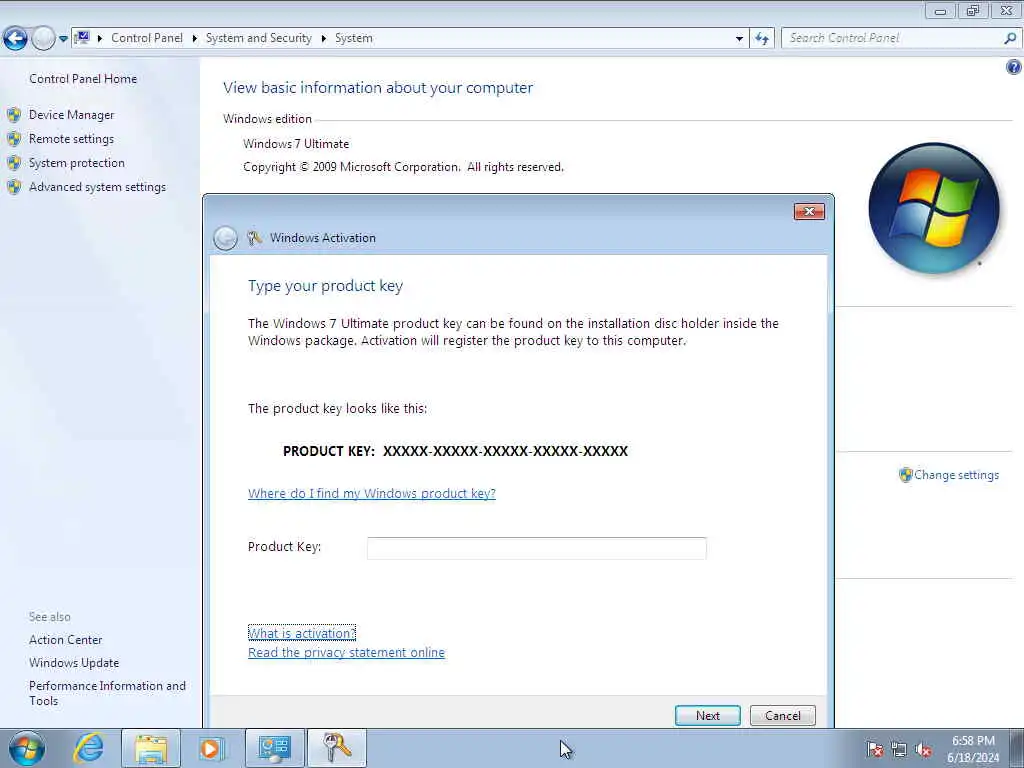
Task: Switch to Windows Activation taskbar button
Action: [337, 748]
